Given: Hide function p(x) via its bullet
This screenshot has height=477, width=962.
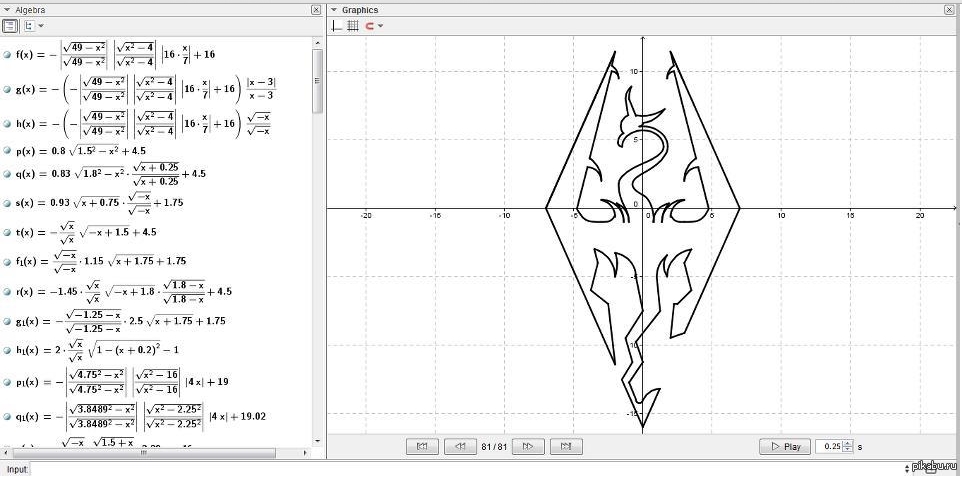Looking at the screenshot, I should click(8, 150).
